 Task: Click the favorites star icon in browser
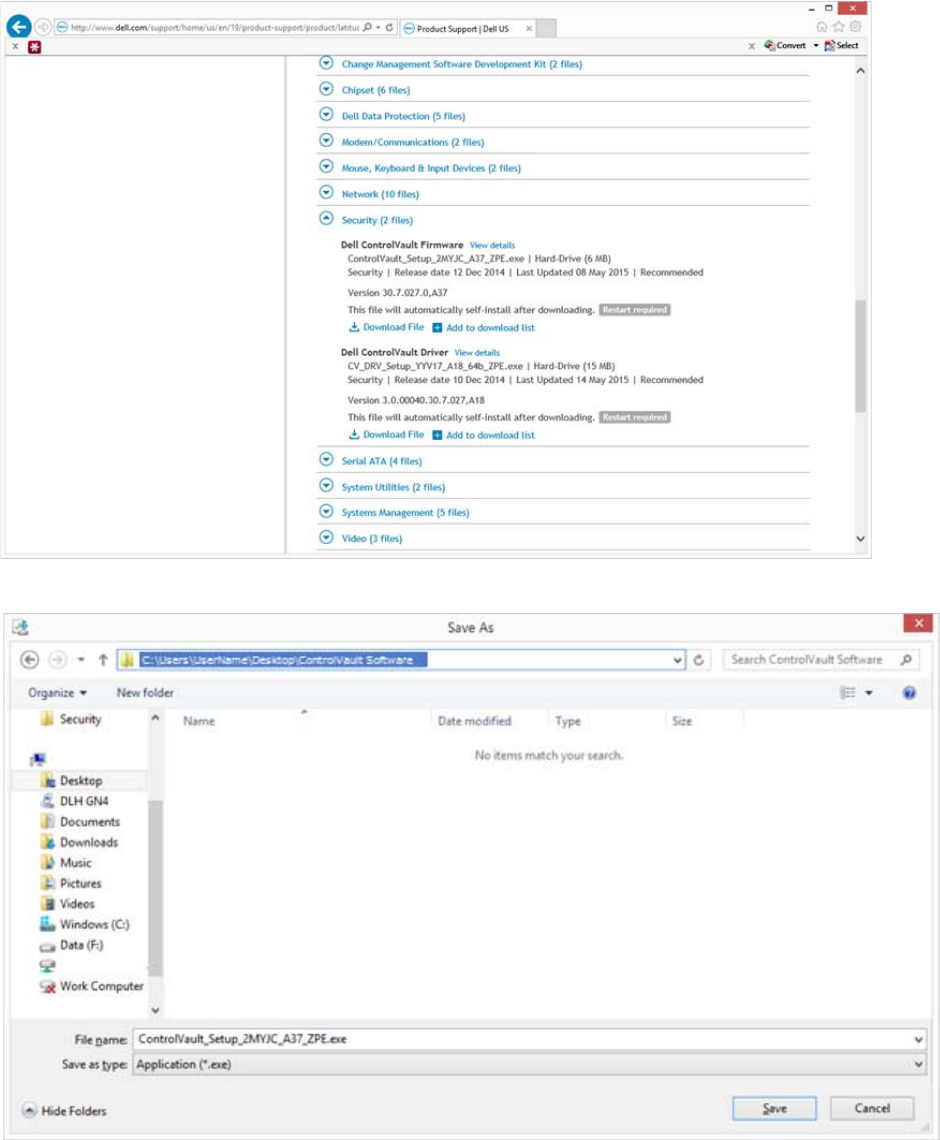tap(838, 27)
